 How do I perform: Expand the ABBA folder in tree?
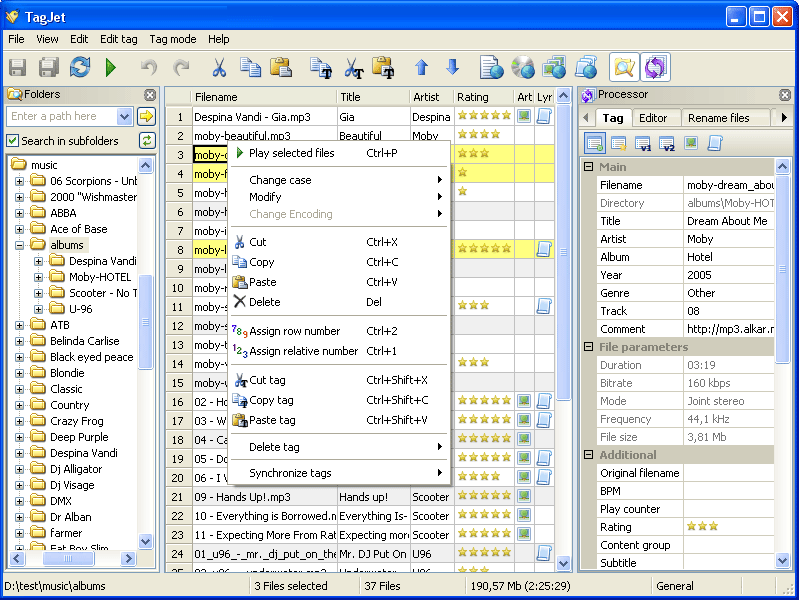coord(19,213)
